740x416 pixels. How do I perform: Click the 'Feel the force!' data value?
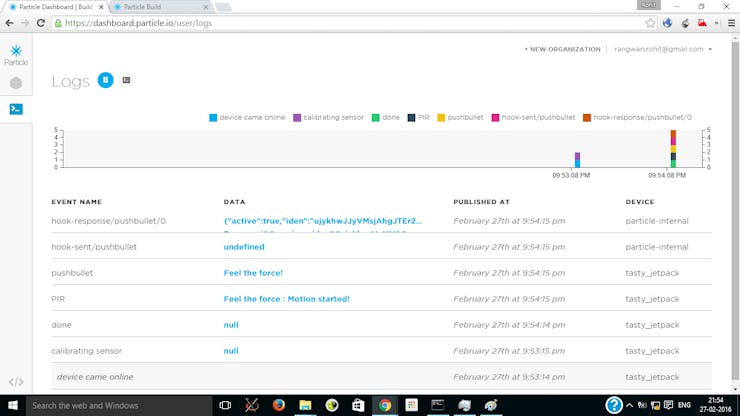253,273
